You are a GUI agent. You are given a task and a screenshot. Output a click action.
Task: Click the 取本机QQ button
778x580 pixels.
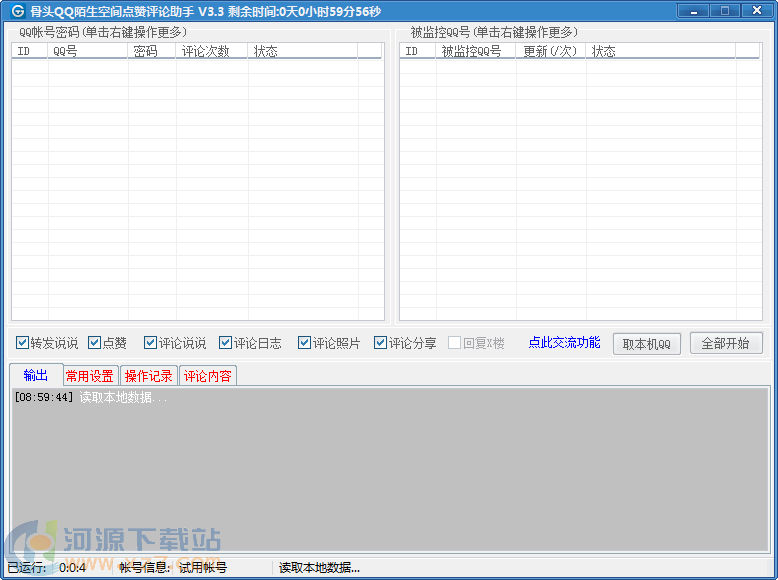point(647,344)
